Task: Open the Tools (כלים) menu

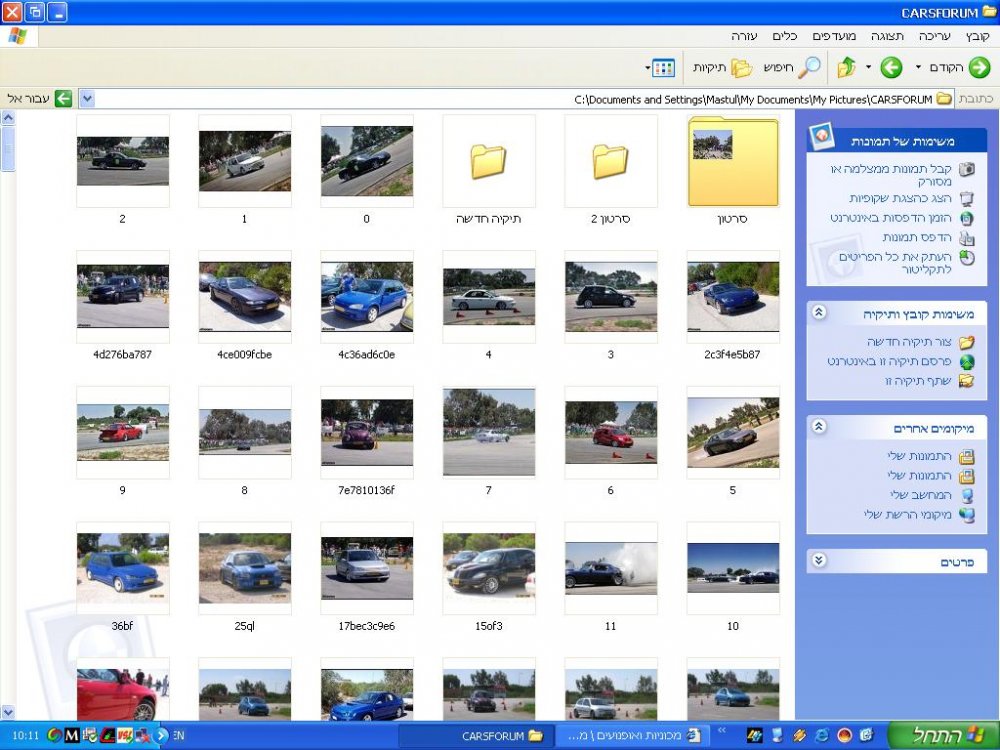Action: (x=784, y=36)
